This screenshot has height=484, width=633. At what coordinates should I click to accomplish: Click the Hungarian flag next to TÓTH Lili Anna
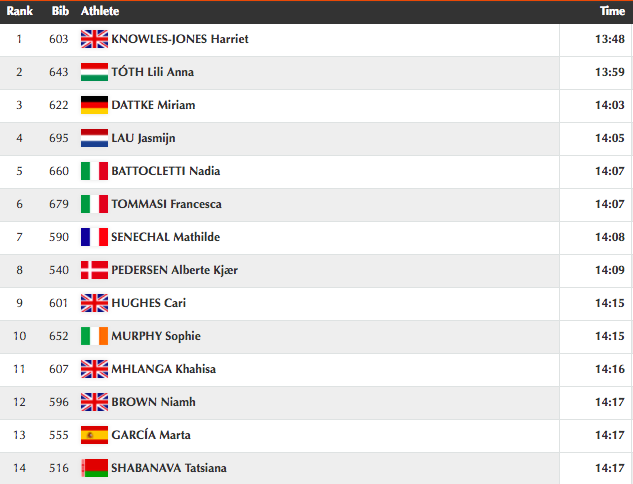(94, 72)
